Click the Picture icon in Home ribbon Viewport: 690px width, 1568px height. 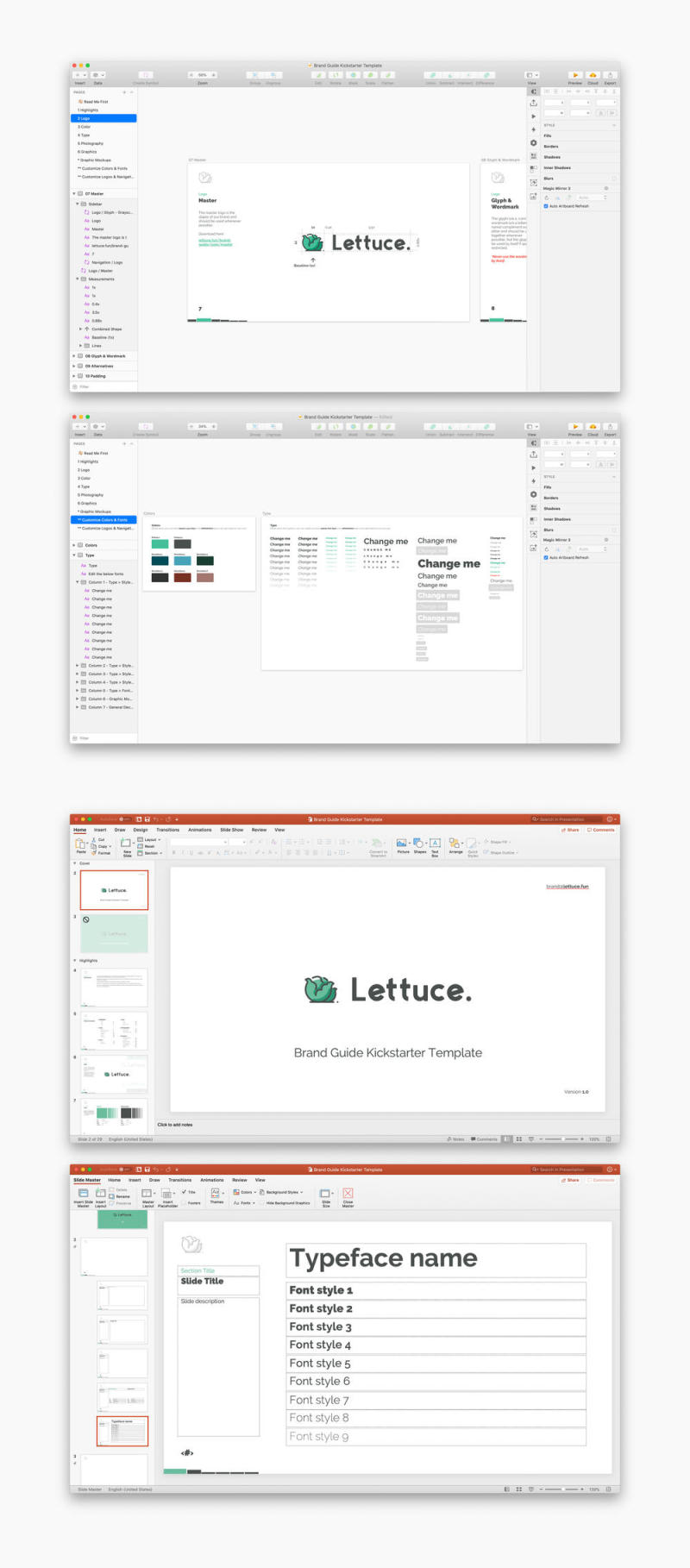pos(402,844)
